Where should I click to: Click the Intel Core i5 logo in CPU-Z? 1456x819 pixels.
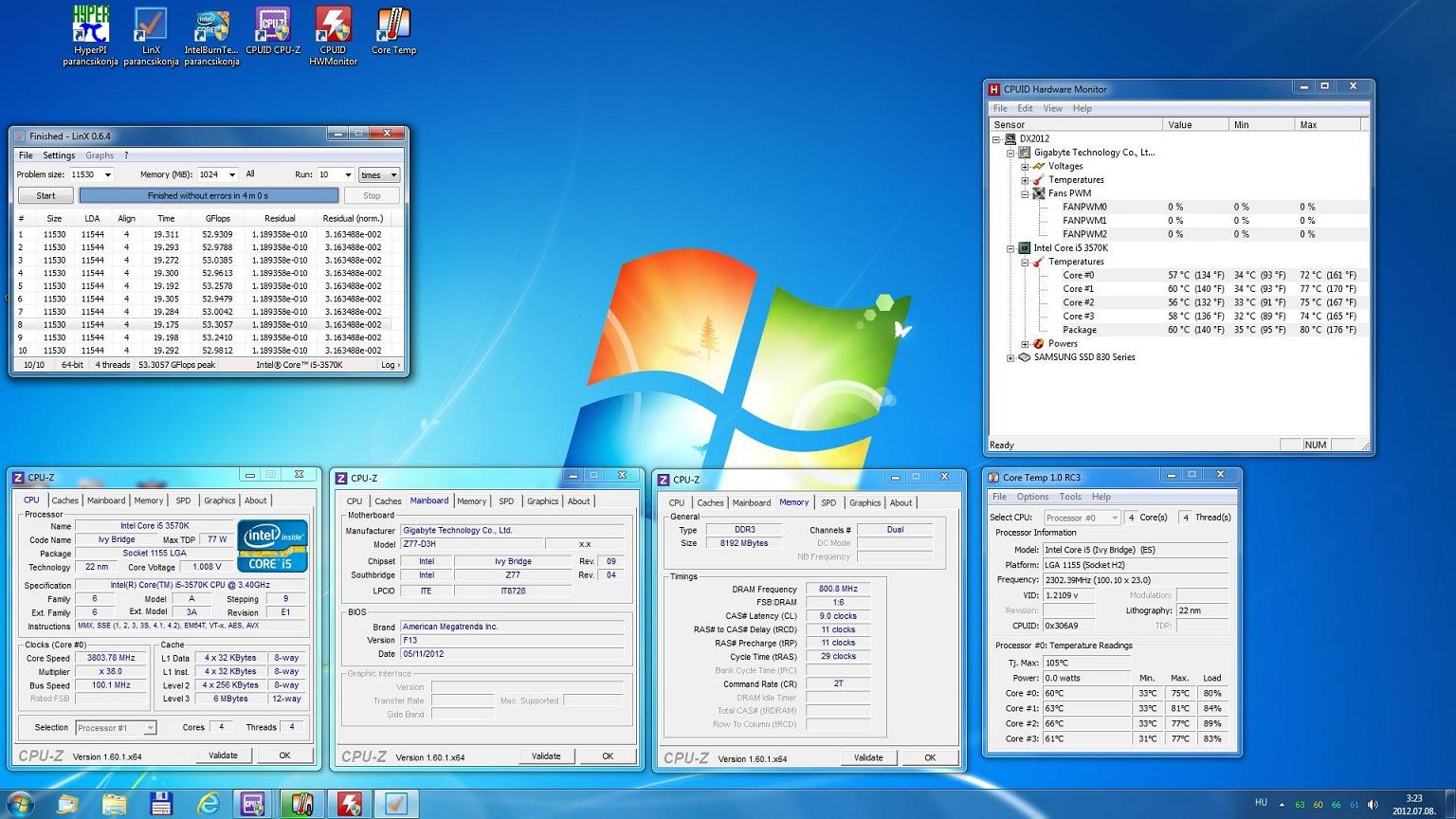pos(273,546)
